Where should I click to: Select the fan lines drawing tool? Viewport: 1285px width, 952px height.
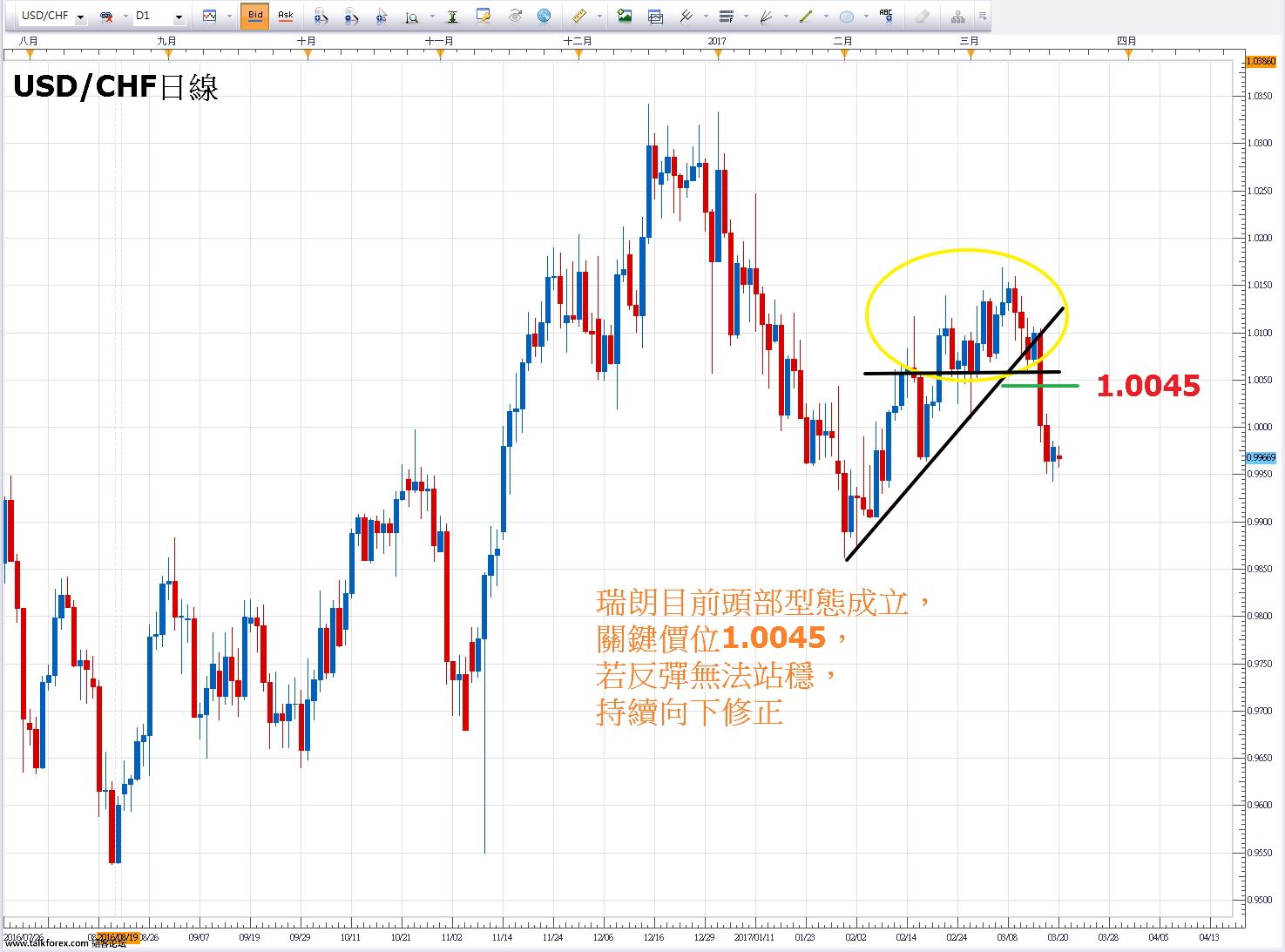766,16
